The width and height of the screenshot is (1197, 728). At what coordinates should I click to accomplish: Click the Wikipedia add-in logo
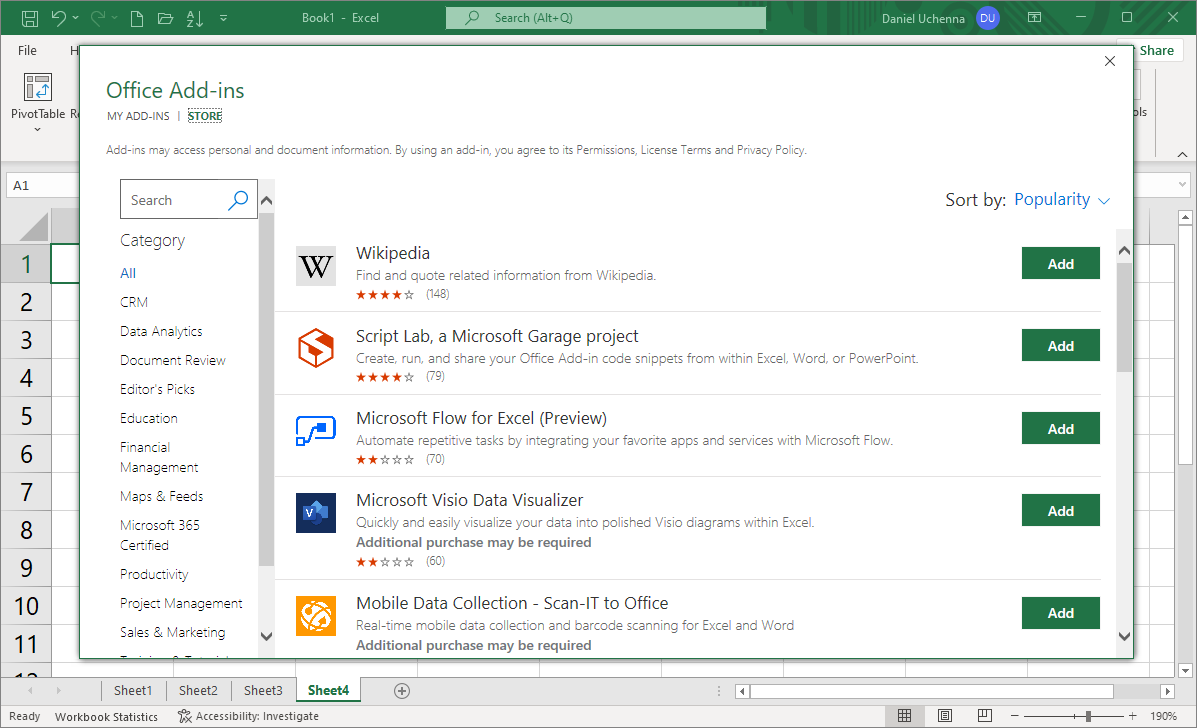pos(316,267)
